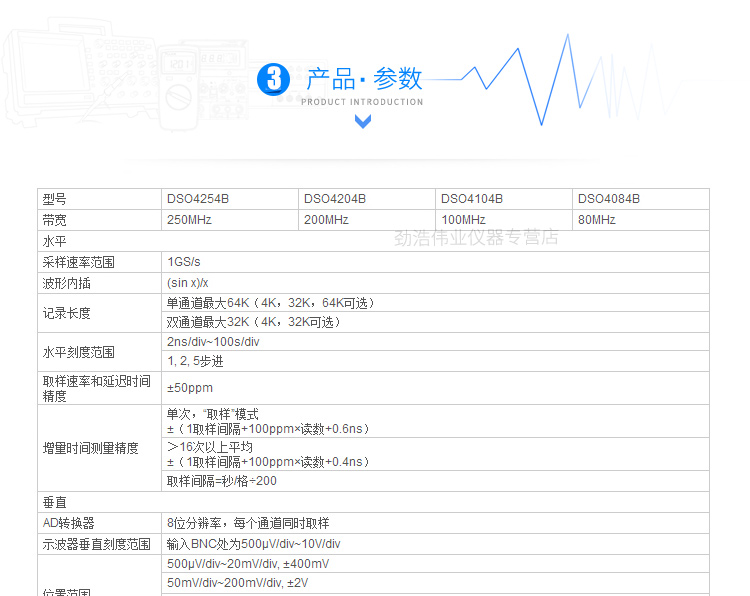The width and height of the screenshot is (750, 596).
Task: Click the 1GS/s sampling rate value
Action: coord(184,262)
